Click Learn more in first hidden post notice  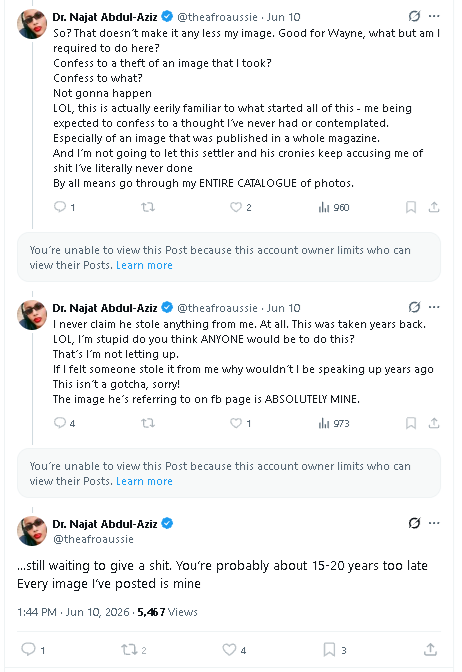[x=144, y=265]
